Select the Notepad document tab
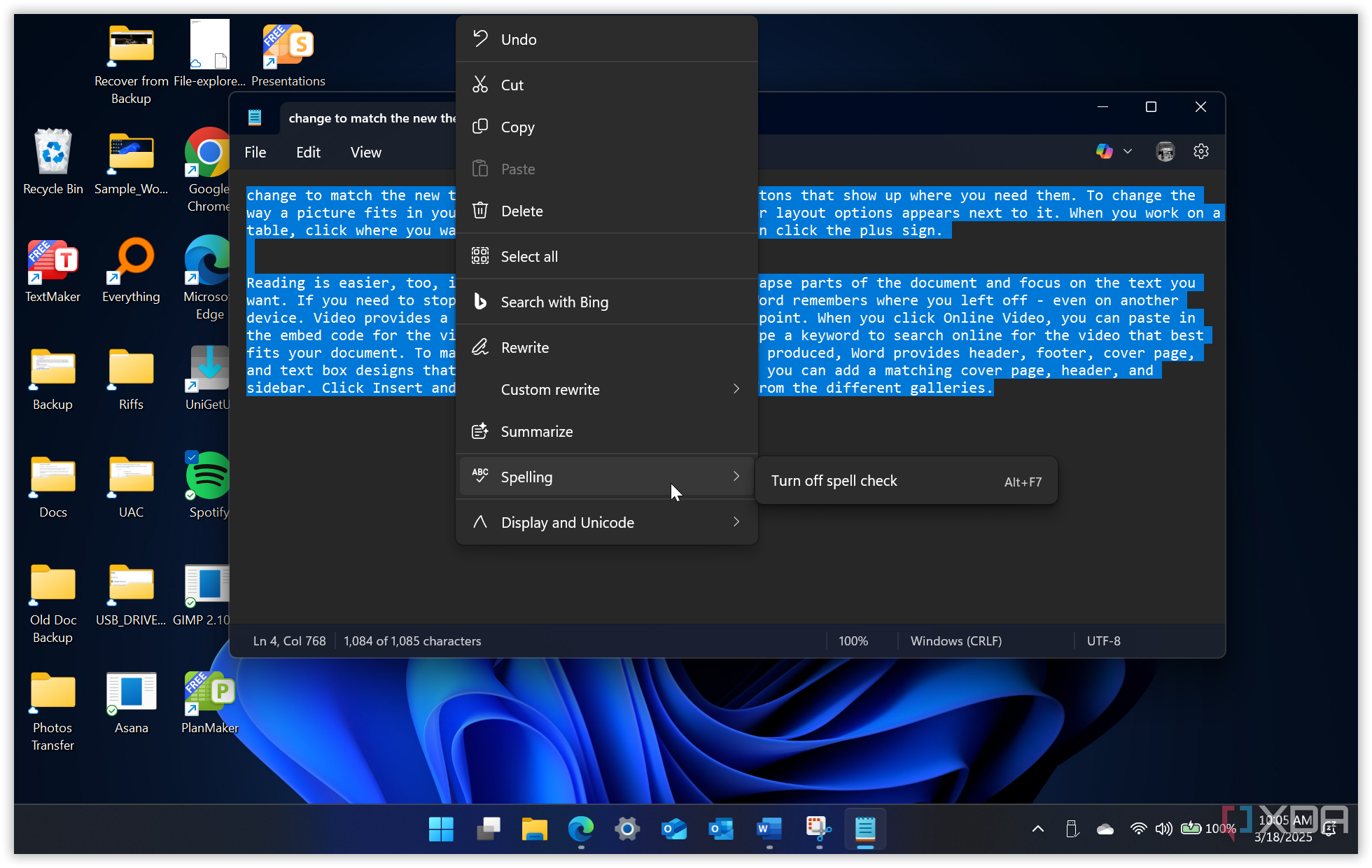This screenshot has height=868, width=1372. point(367,118)
